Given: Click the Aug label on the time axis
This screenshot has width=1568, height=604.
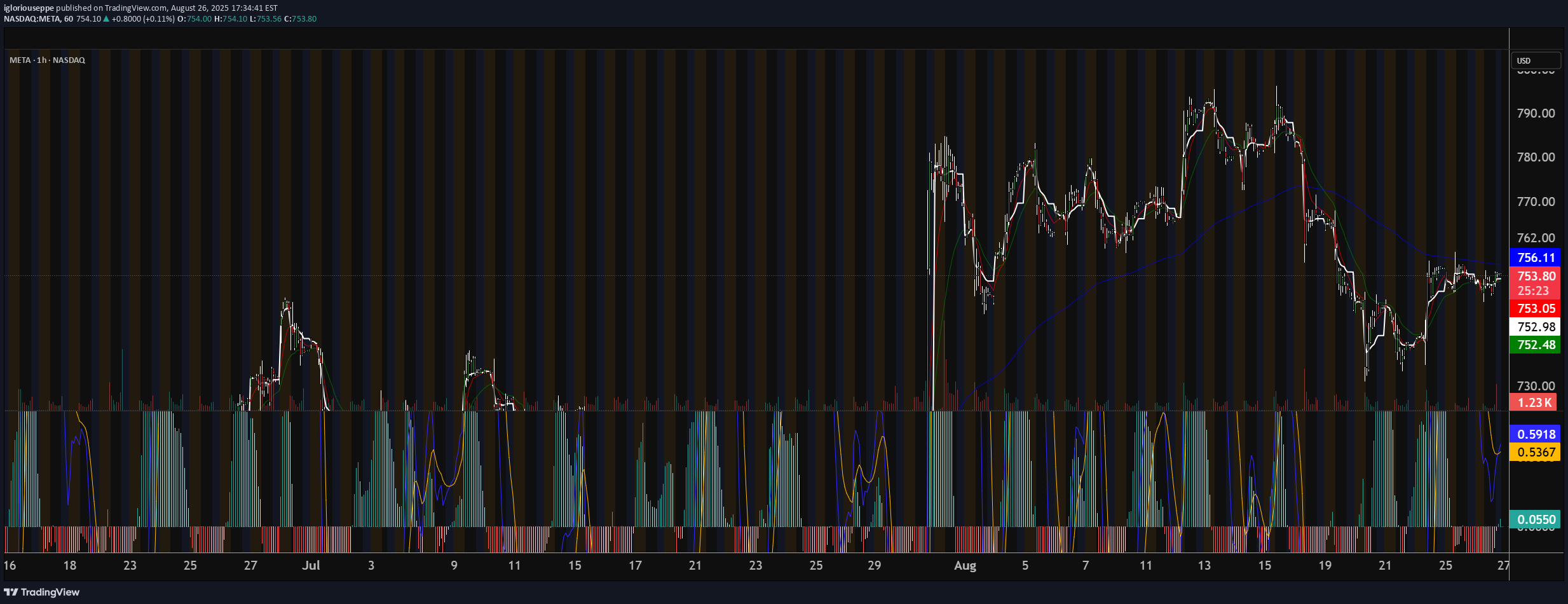Looking at the screenshot, I should [x=965, y=565].
